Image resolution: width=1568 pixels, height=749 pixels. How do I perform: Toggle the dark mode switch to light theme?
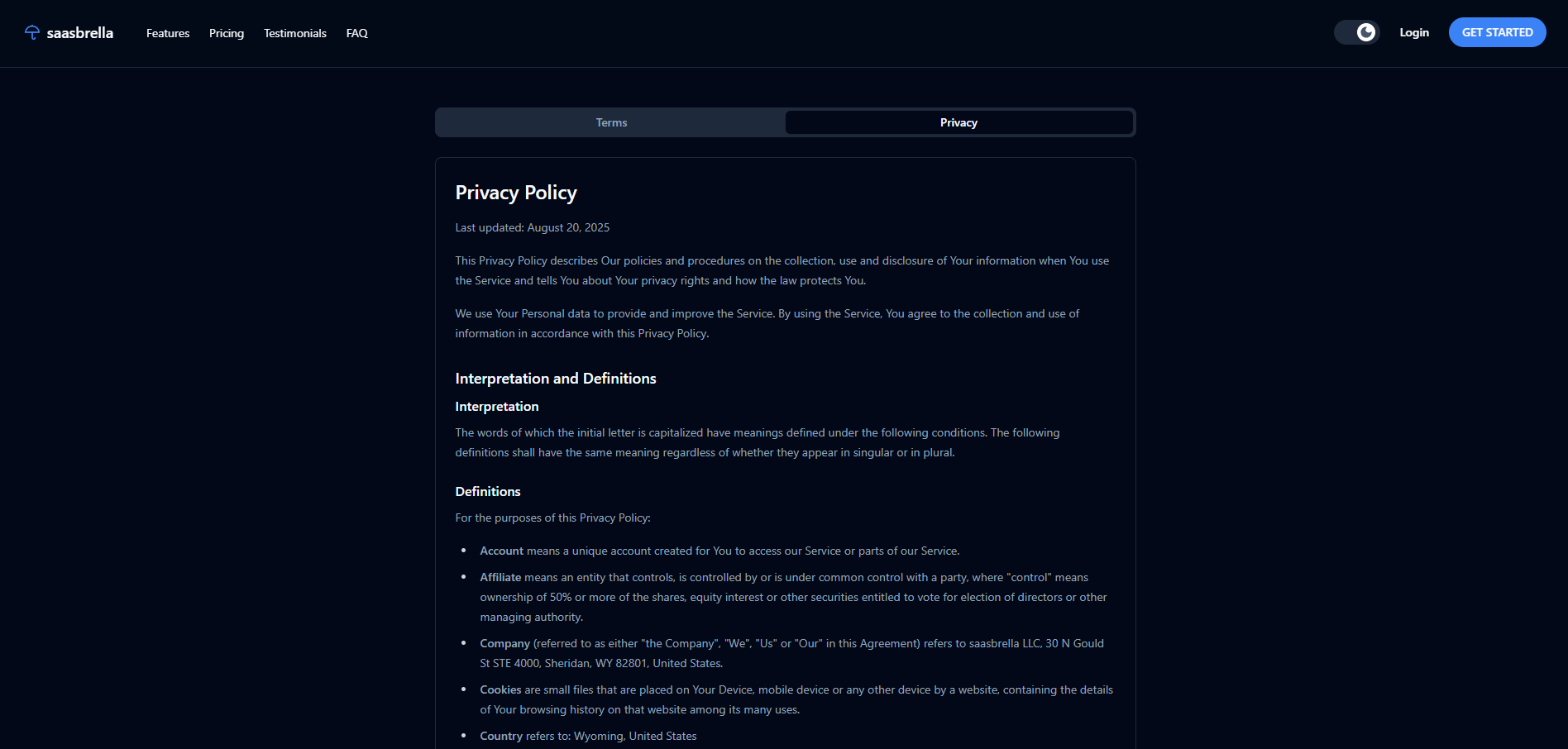click(1355, 31)
